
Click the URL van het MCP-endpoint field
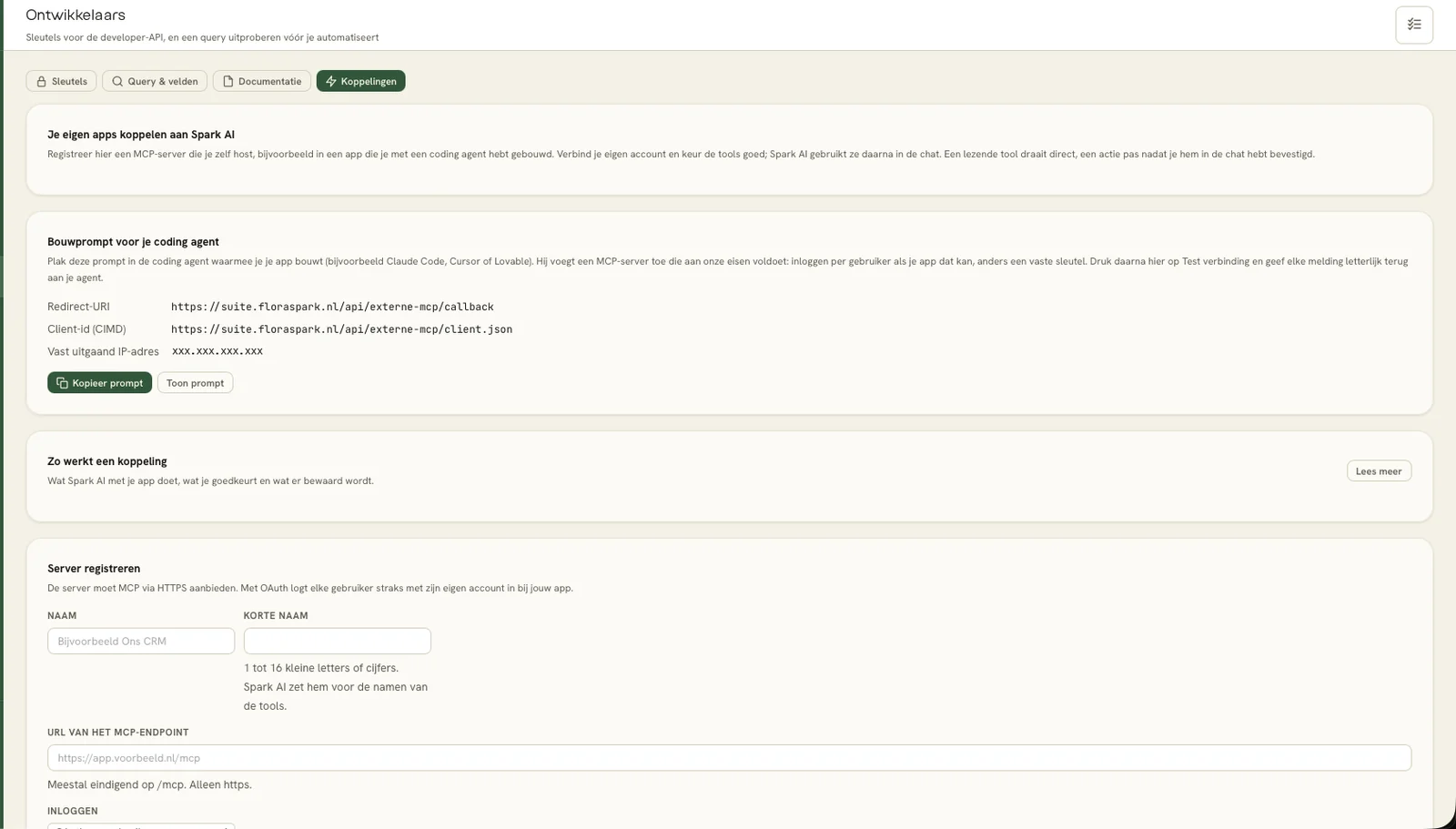point(729,757)
